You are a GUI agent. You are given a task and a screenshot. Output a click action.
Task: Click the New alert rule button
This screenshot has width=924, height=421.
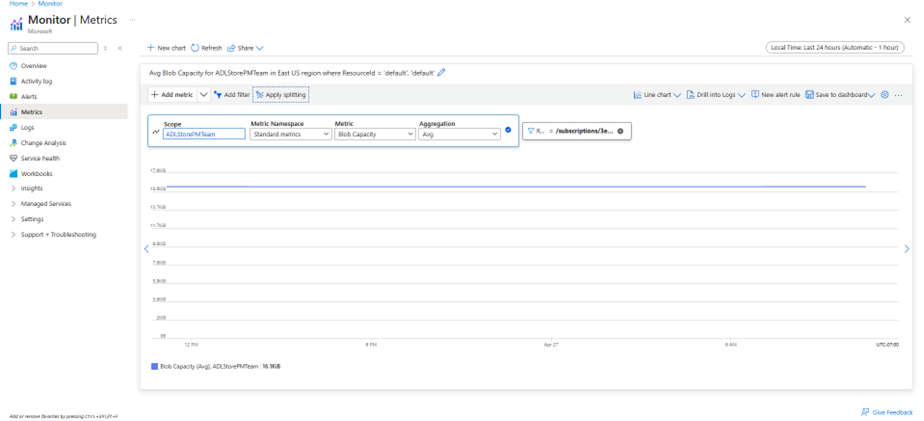[x=776, y=94]
